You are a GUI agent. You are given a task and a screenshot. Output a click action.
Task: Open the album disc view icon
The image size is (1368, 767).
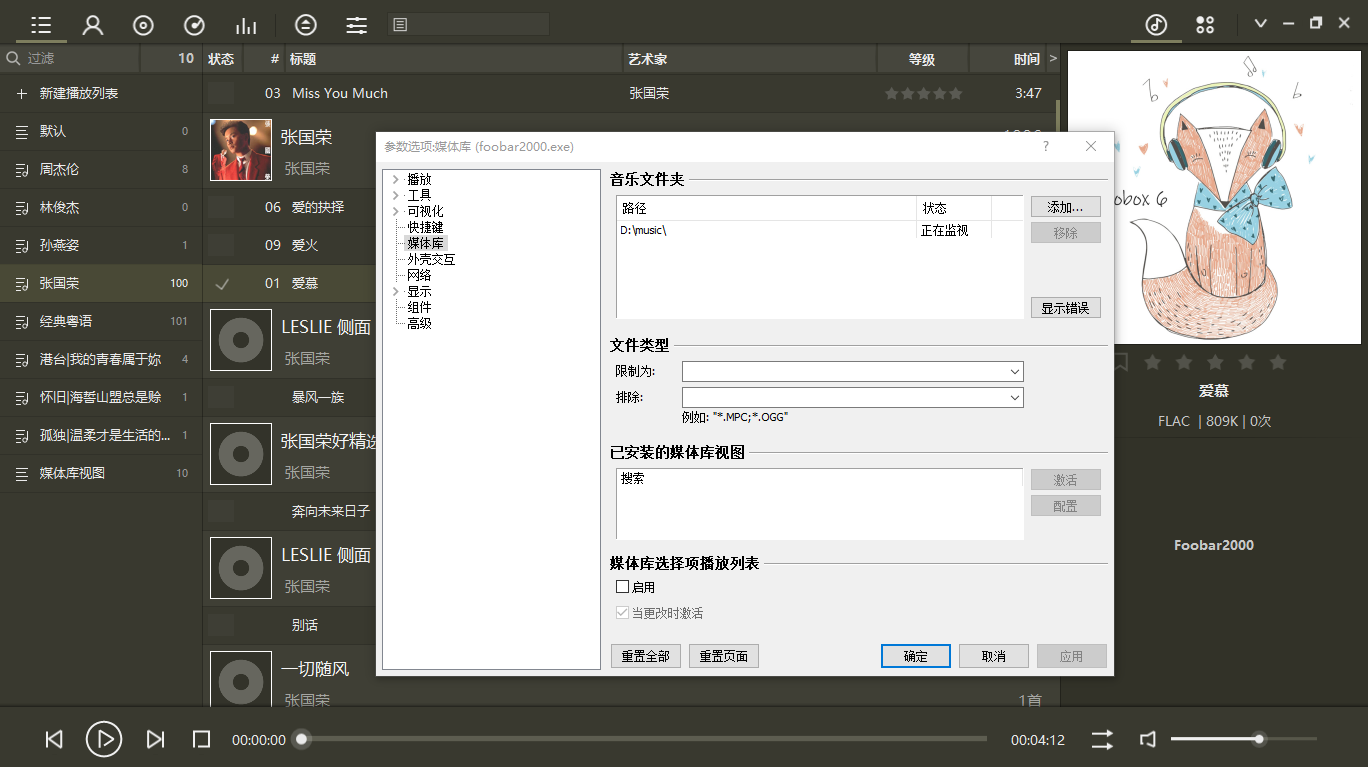[144, 25]
